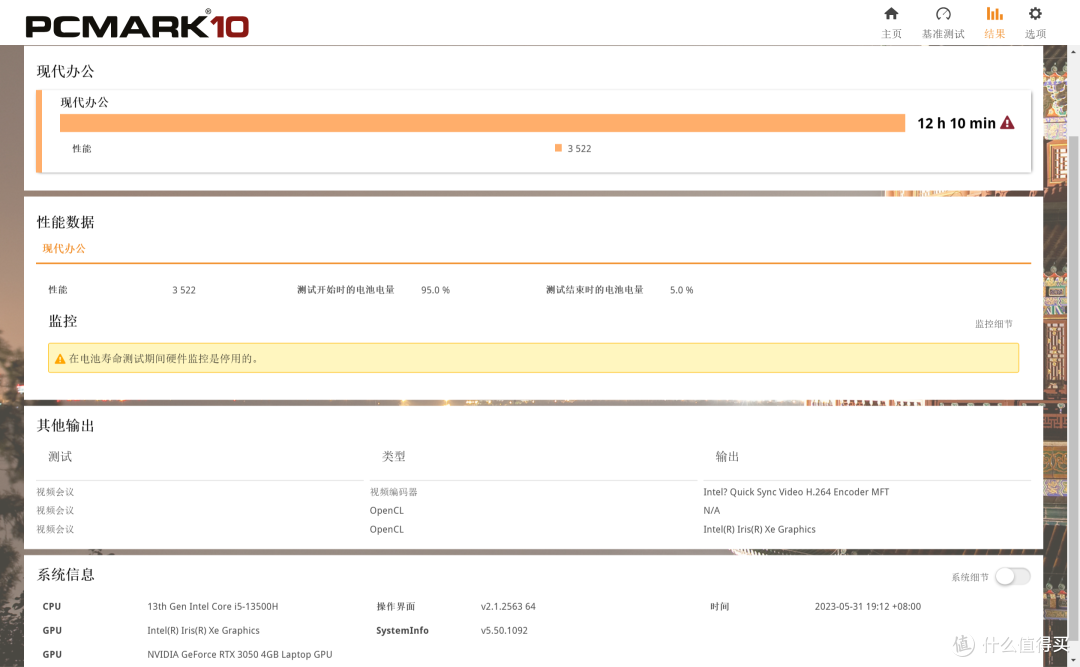Viewport: 1080px width, 667px height.
Task: Click the red warning triangle beside 12 h 10 min
Action: tap(1007, 123)
